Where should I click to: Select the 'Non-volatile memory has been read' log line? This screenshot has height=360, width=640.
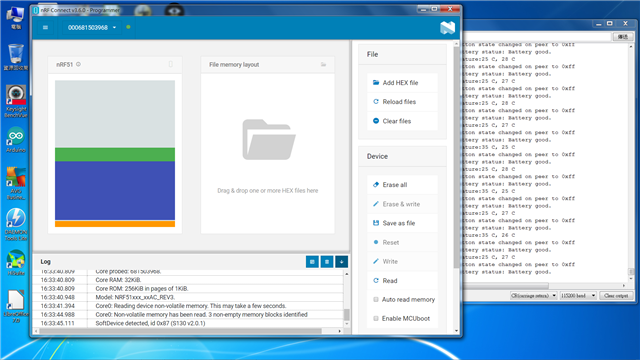pyautogui.click(x=201, y=314)
